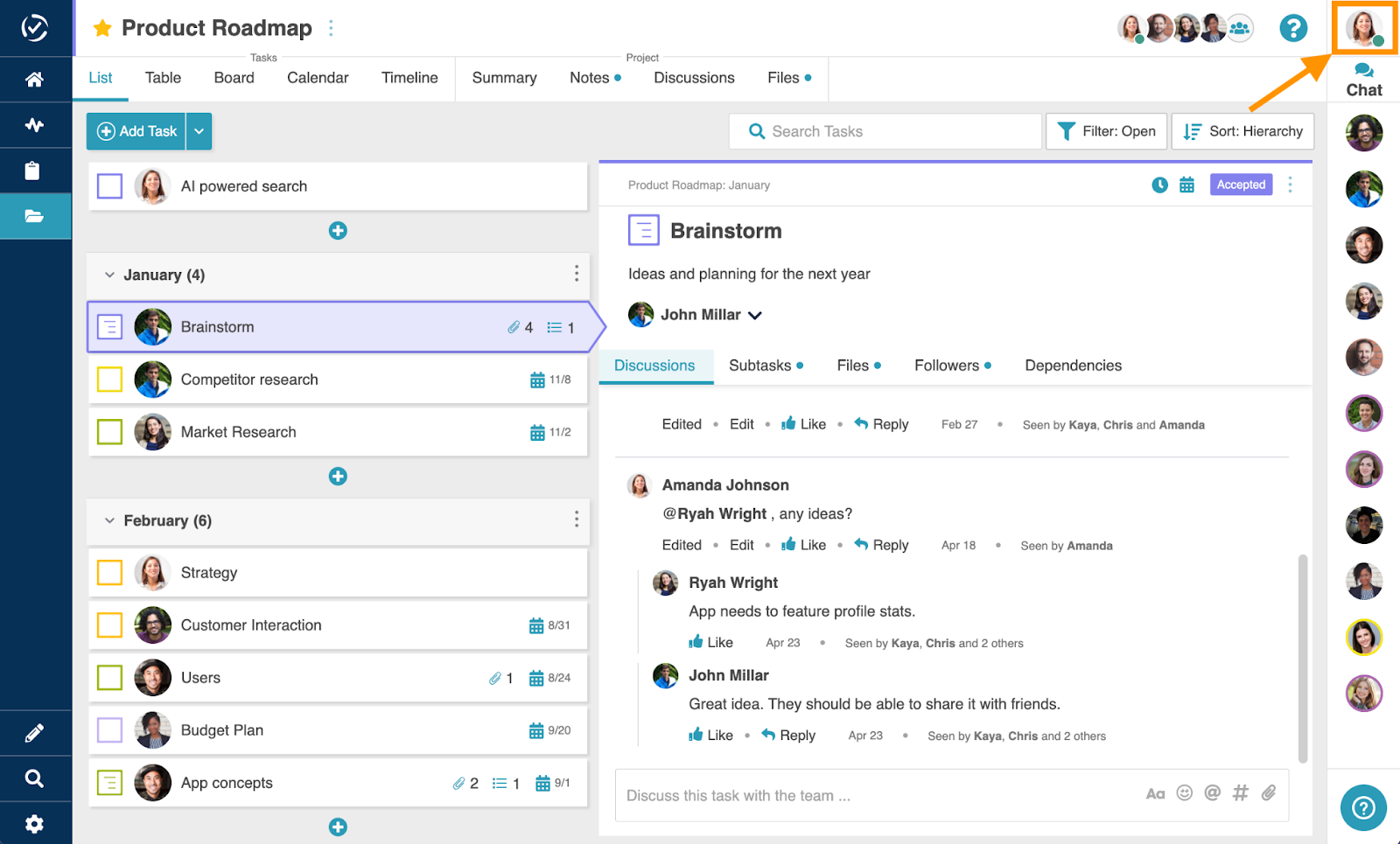Check the Market Research task checkbox
The image size is (1400, 844).
109,432
